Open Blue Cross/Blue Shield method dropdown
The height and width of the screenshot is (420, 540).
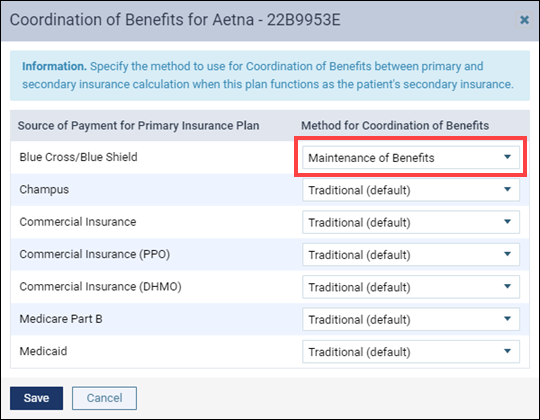pos(411,157)
